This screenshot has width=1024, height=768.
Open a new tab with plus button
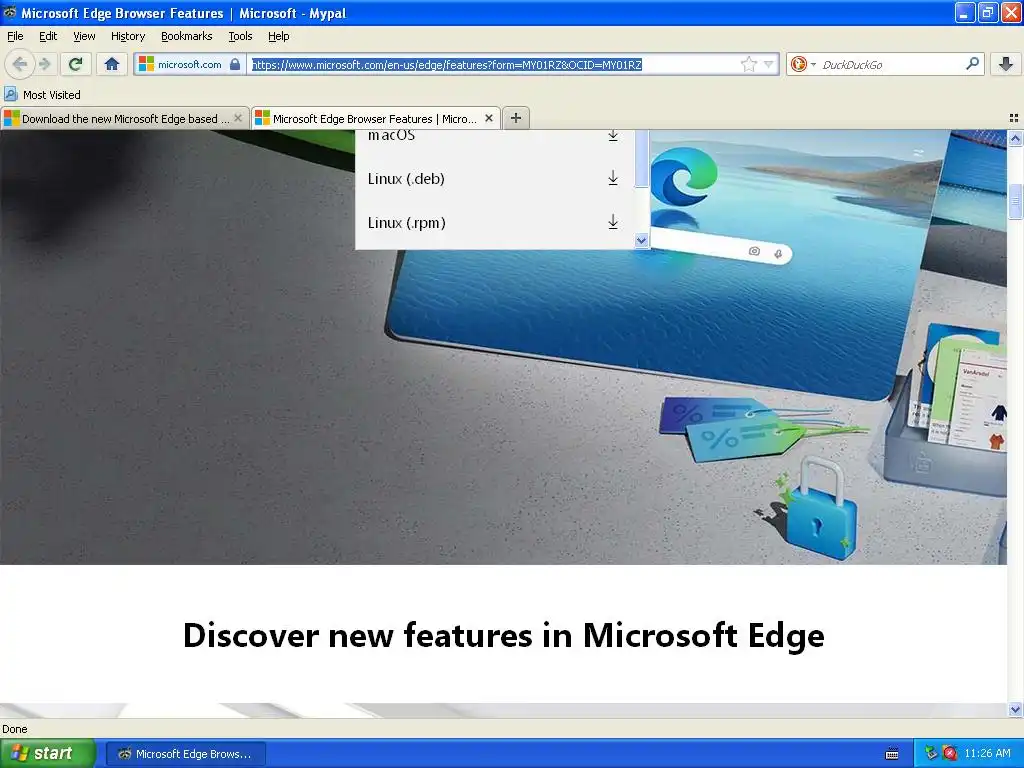[x=516, y=118]
